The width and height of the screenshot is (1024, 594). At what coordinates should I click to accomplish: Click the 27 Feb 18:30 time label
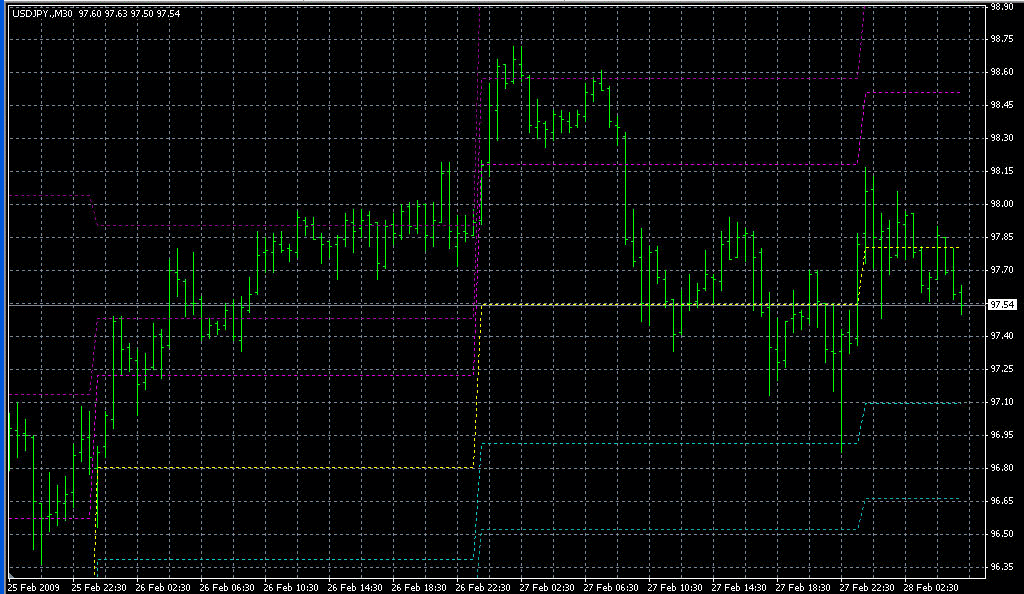(x=805, y=585)
